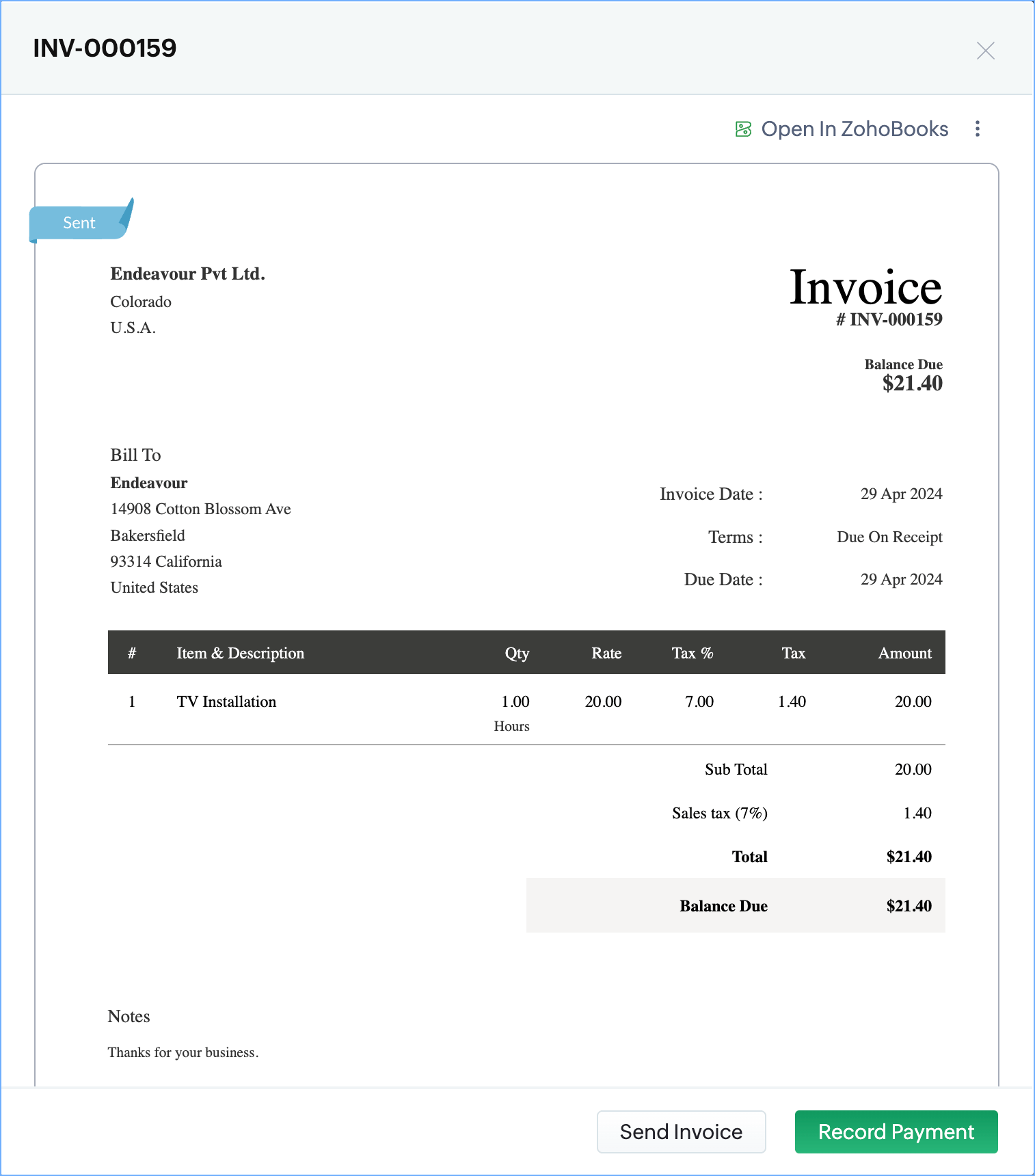This screenshot has width=1035, height=1176.
Task: Click the Hours unit label
Action: (511, 726)
